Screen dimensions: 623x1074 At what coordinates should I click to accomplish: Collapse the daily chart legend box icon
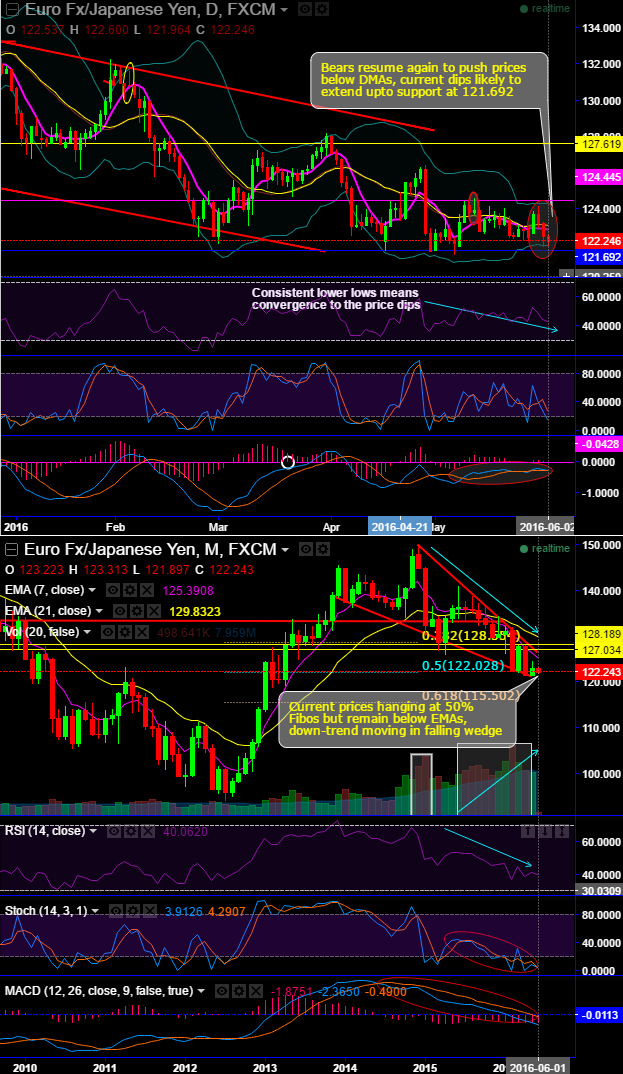10,10
